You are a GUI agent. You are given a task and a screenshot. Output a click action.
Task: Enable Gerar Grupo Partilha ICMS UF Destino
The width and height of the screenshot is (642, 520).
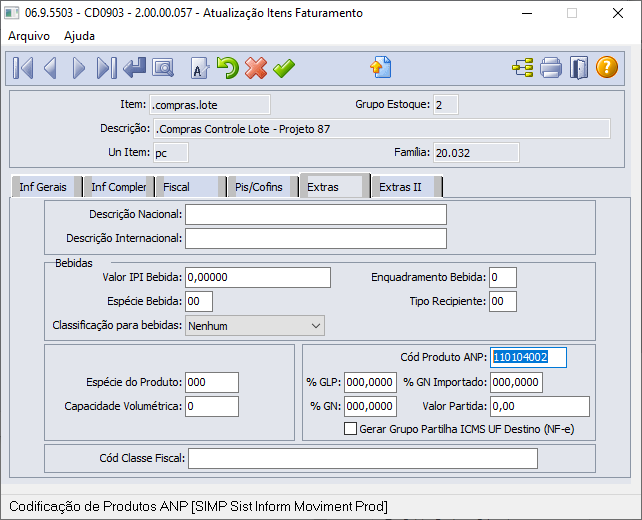point(350,428)
